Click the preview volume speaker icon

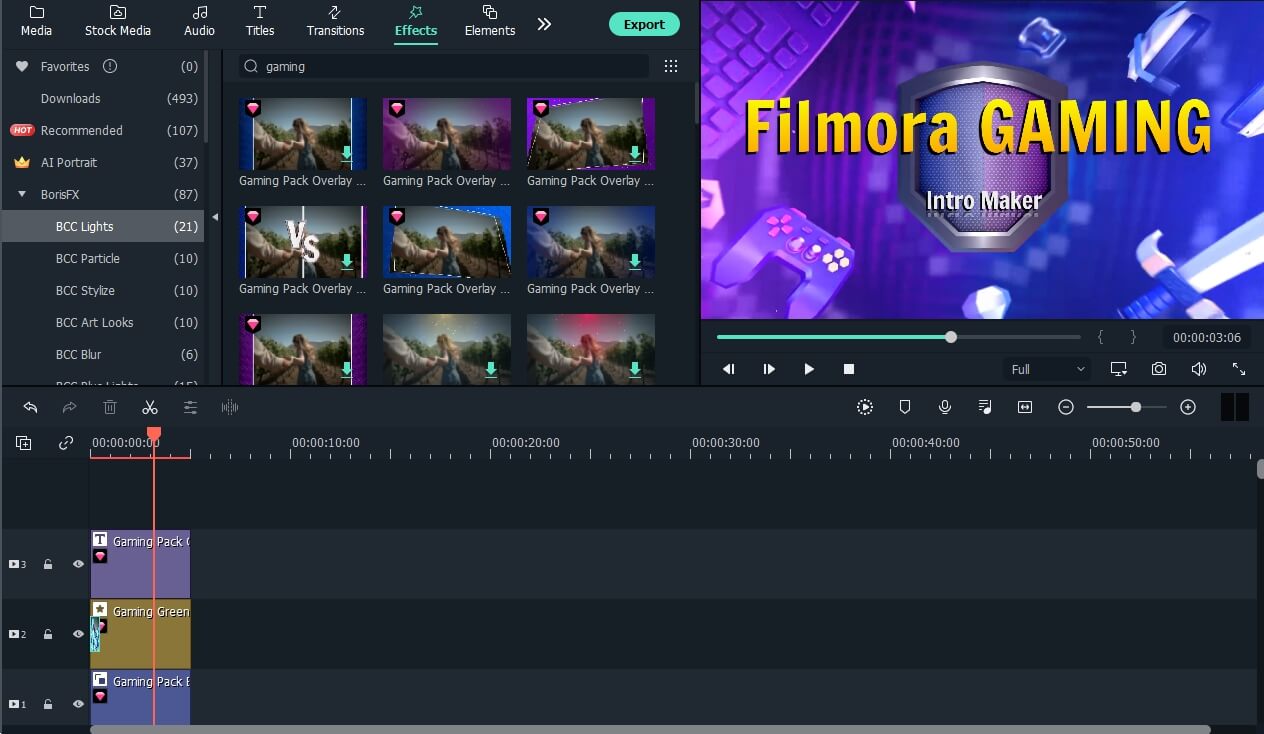(1199, 369)
